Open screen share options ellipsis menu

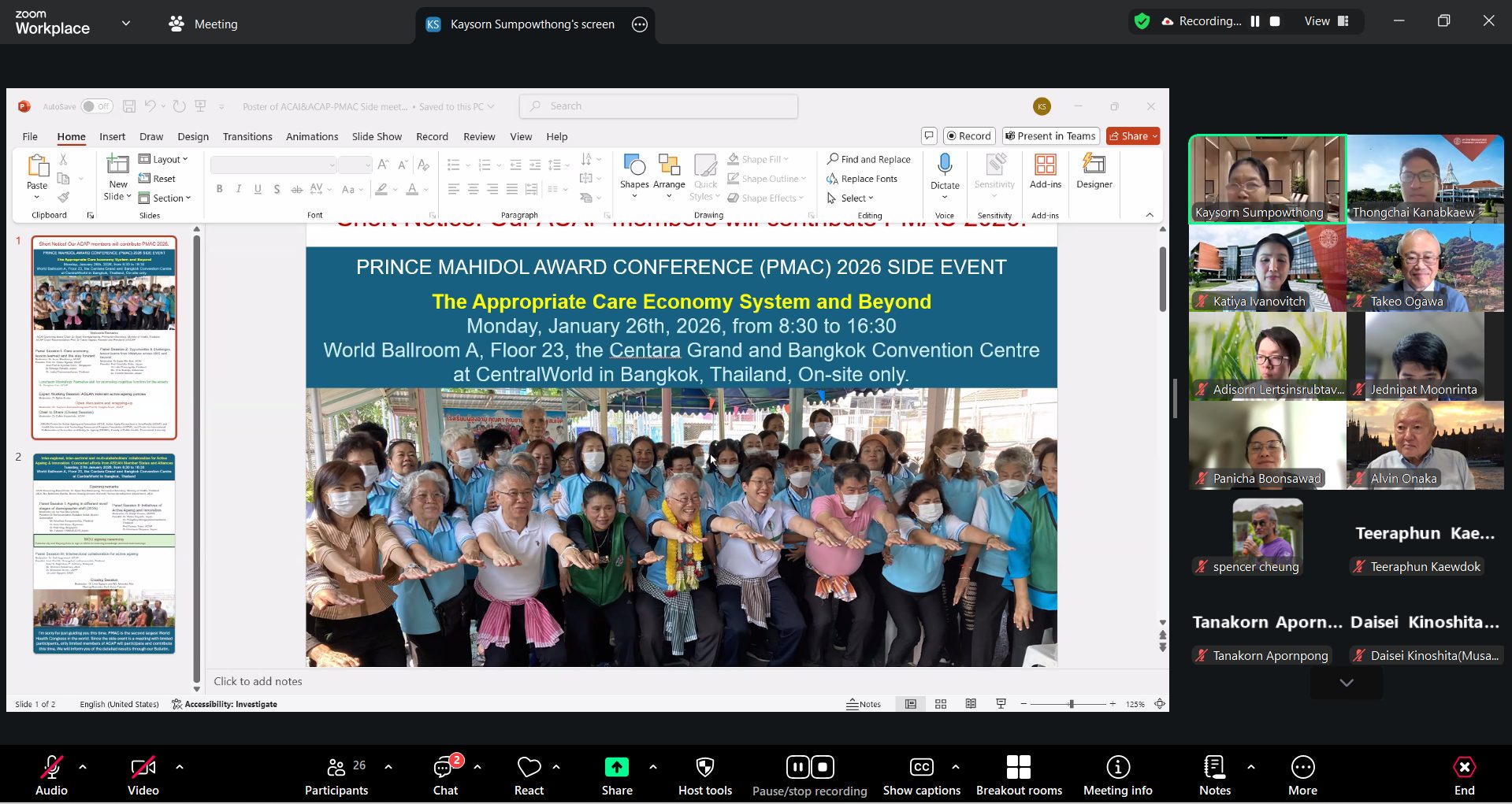[x=640, y=24]
